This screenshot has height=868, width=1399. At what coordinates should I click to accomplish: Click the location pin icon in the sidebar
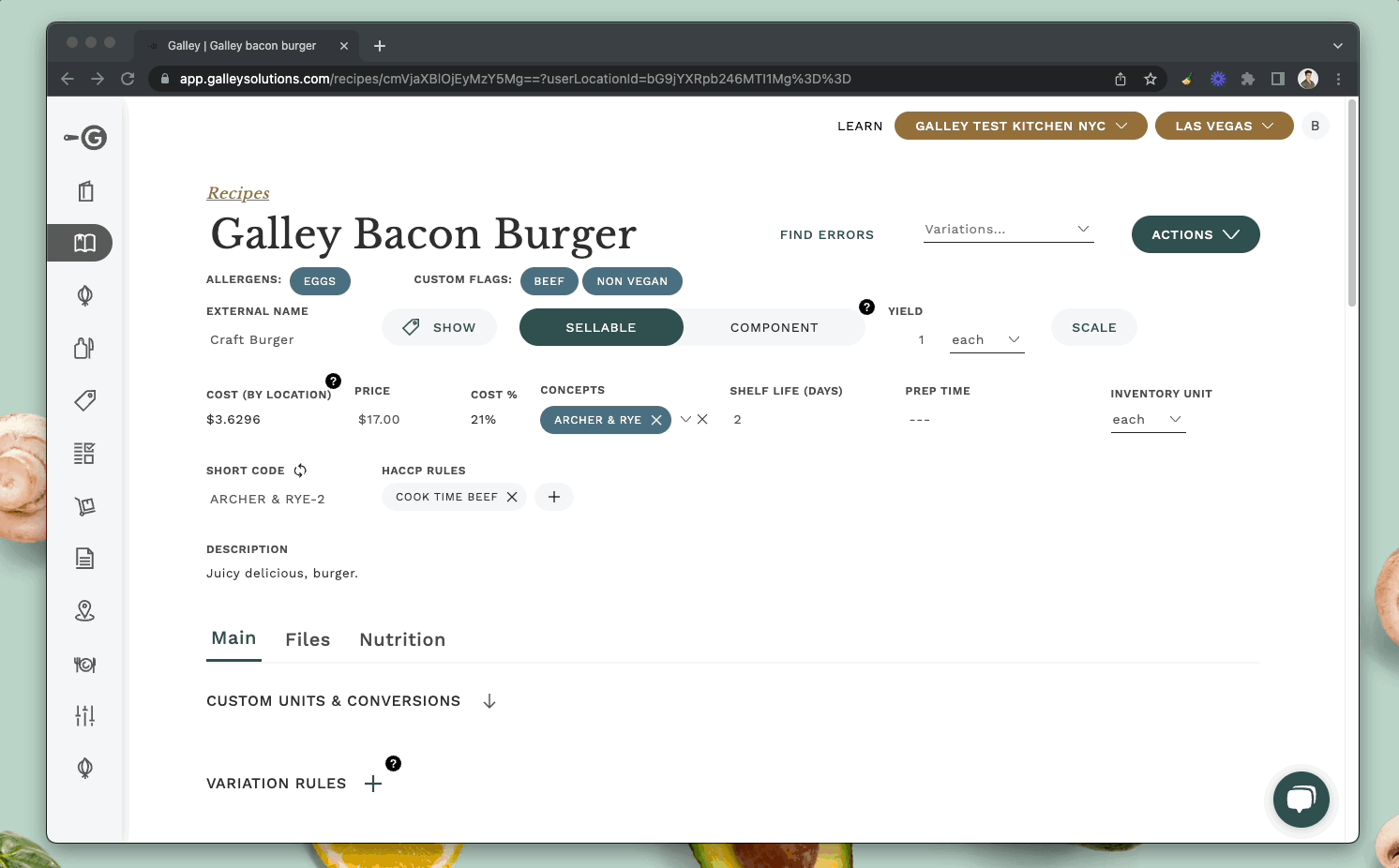pyautogui.click(x=84, y=610)
